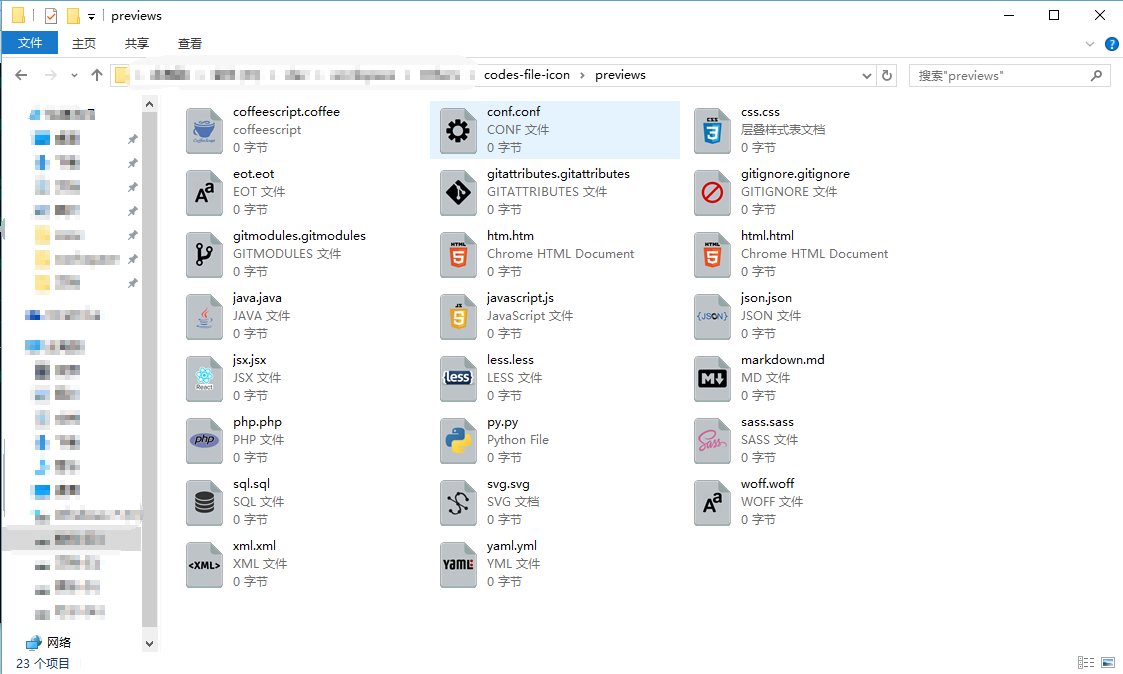The image size is (1123, 674).
Task: Select the yaml.yml file icon
Action: pos(458,564)
